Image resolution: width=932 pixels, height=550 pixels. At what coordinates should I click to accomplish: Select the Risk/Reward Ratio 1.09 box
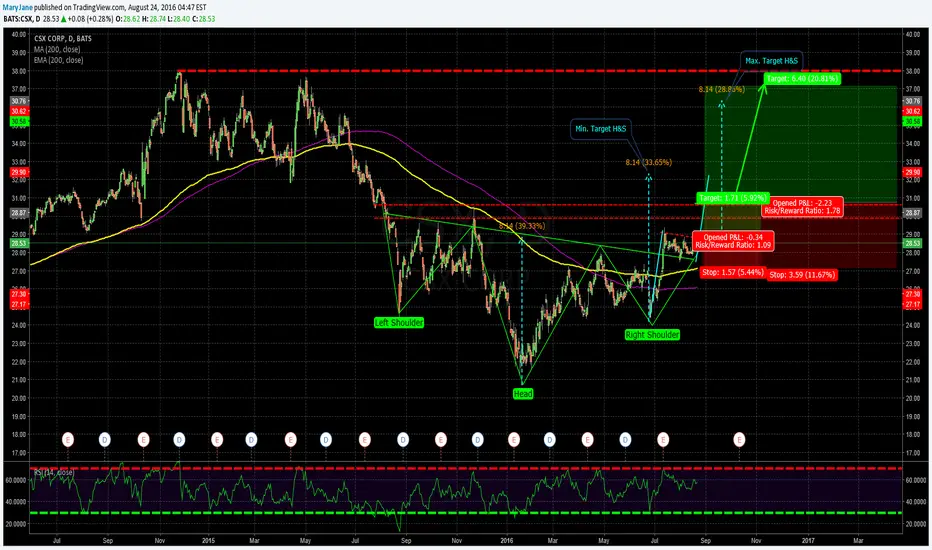[733, 241]
